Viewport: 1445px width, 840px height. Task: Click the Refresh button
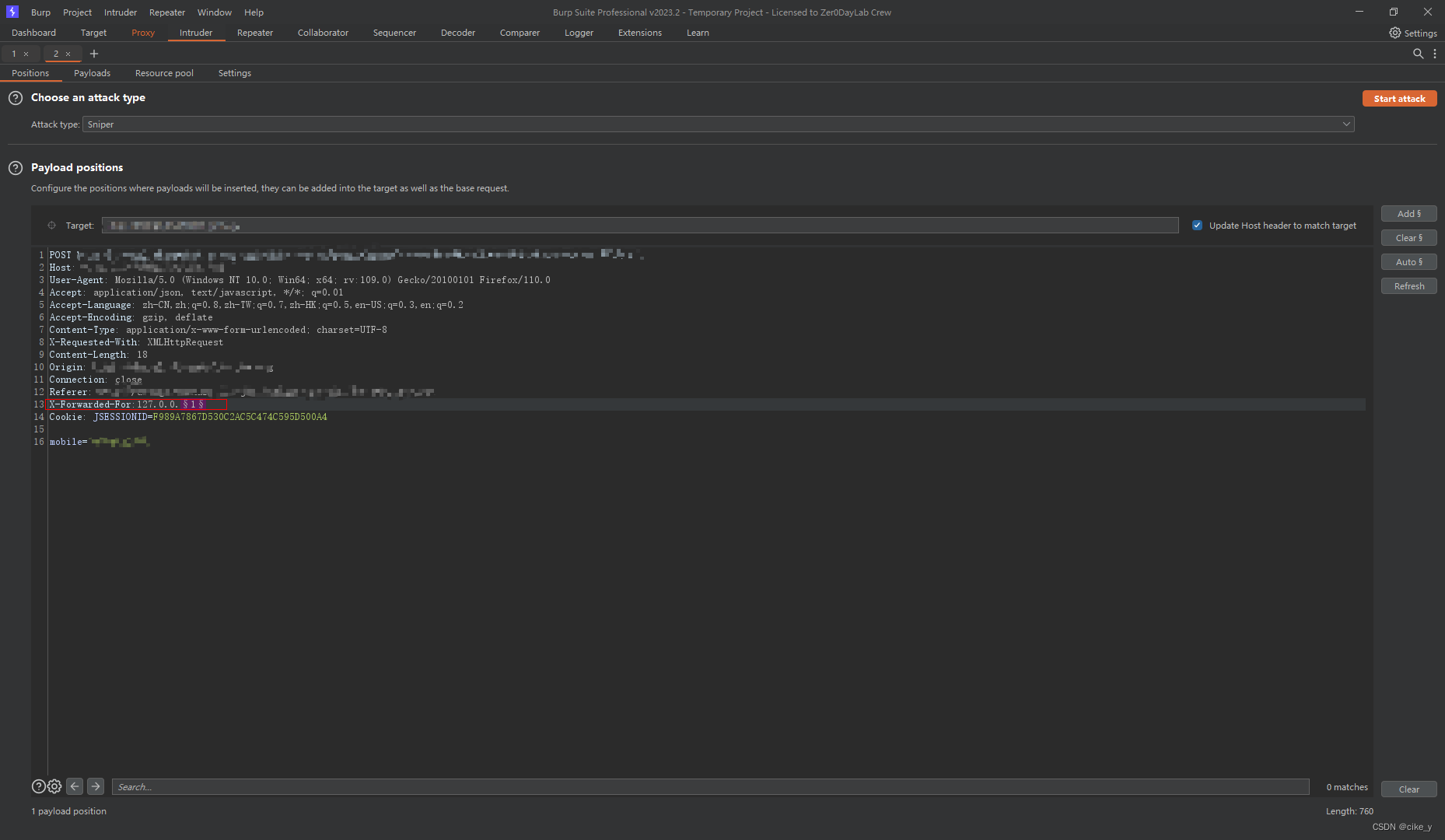point(1408,286)
